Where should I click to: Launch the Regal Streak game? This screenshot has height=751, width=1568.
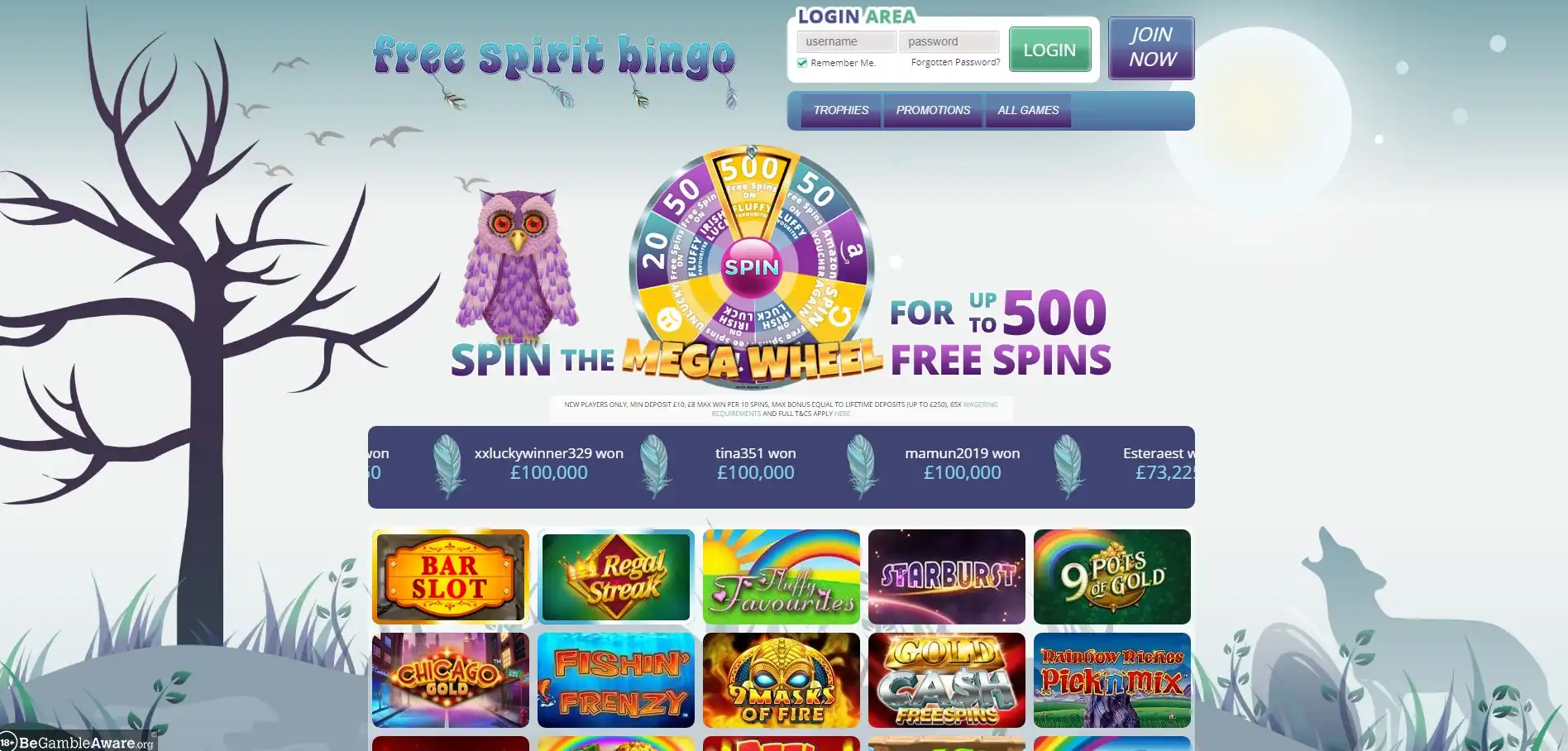click(615, 576)
